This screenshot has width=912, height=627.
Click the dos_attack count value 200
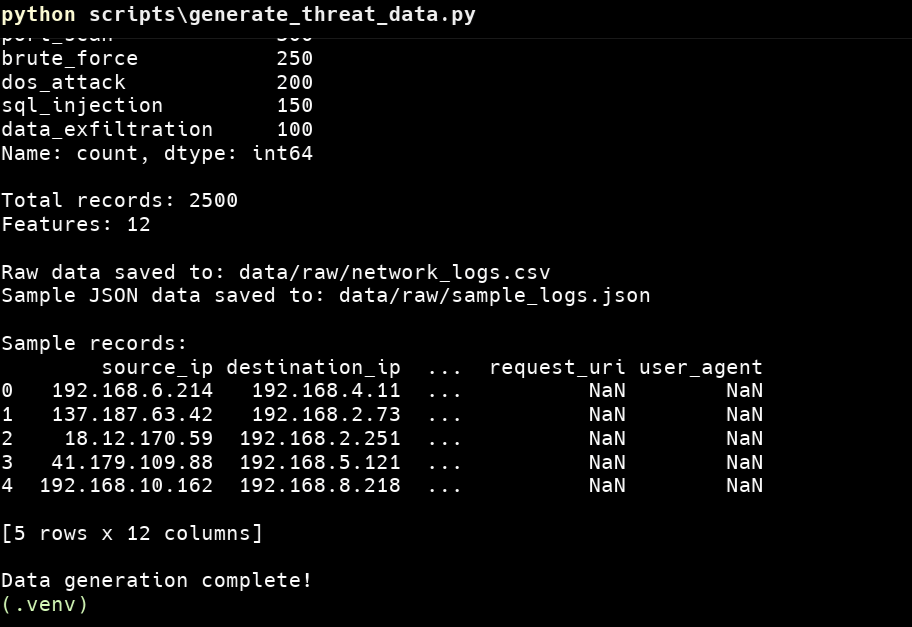click(x=294, y=83)
